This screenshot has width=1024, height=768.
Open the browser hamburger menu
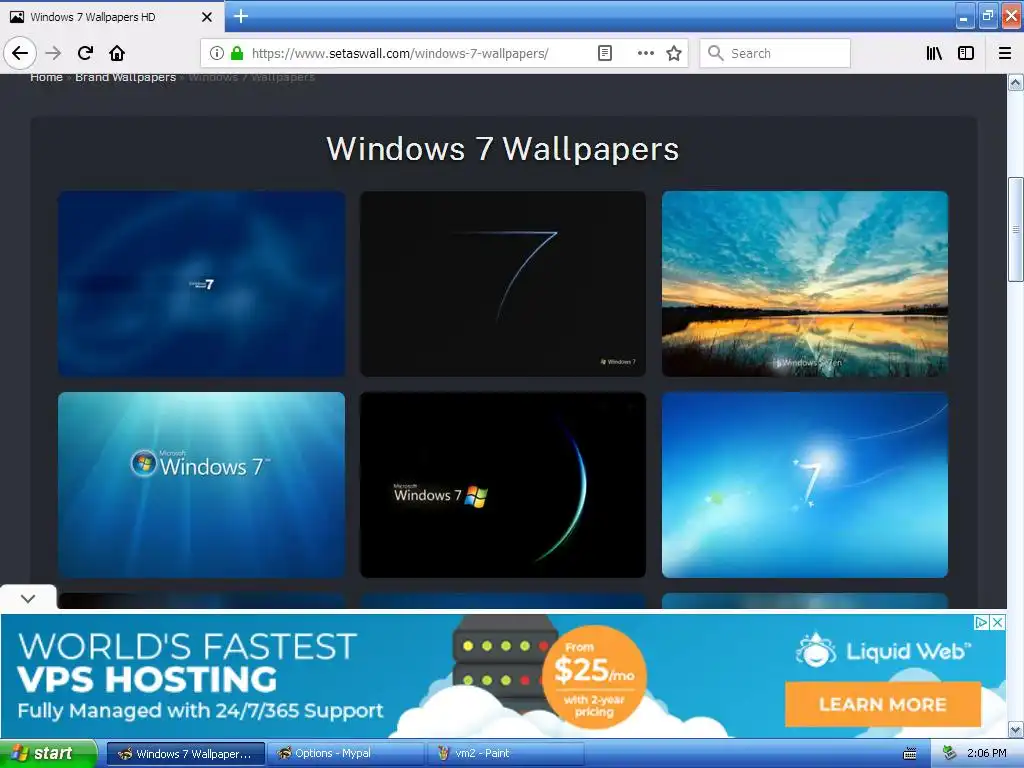(x=1005, y=53)
